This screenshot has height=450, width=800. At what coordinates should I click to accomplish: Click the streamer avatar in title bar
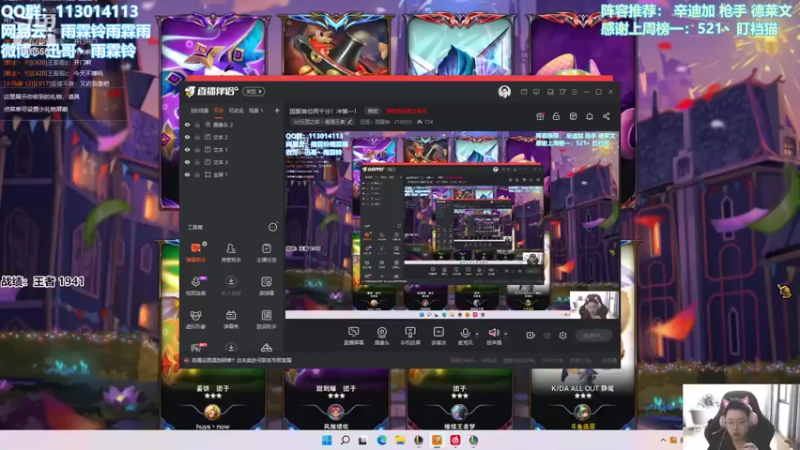[504, 92]
